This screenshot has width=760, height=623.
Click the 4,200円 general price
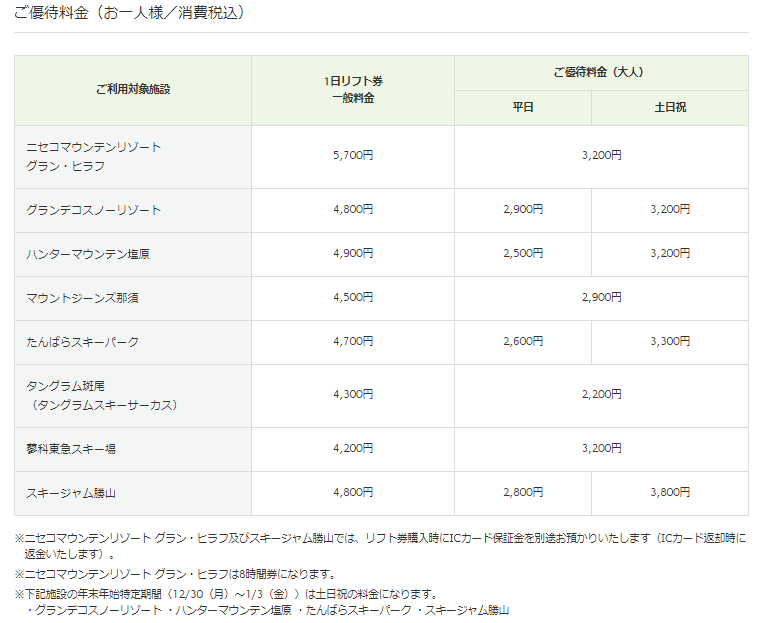pos(353,448)
